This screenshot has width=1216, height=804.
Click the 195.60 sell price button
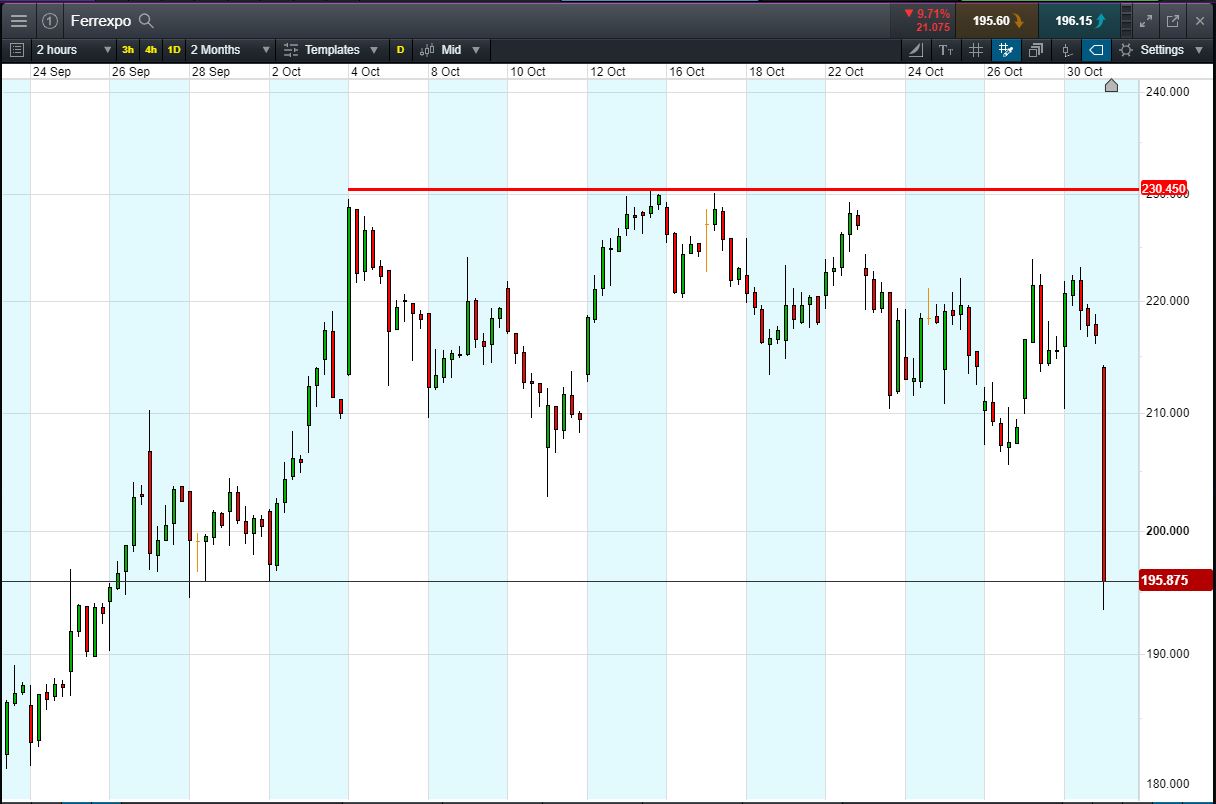[997, 20]
